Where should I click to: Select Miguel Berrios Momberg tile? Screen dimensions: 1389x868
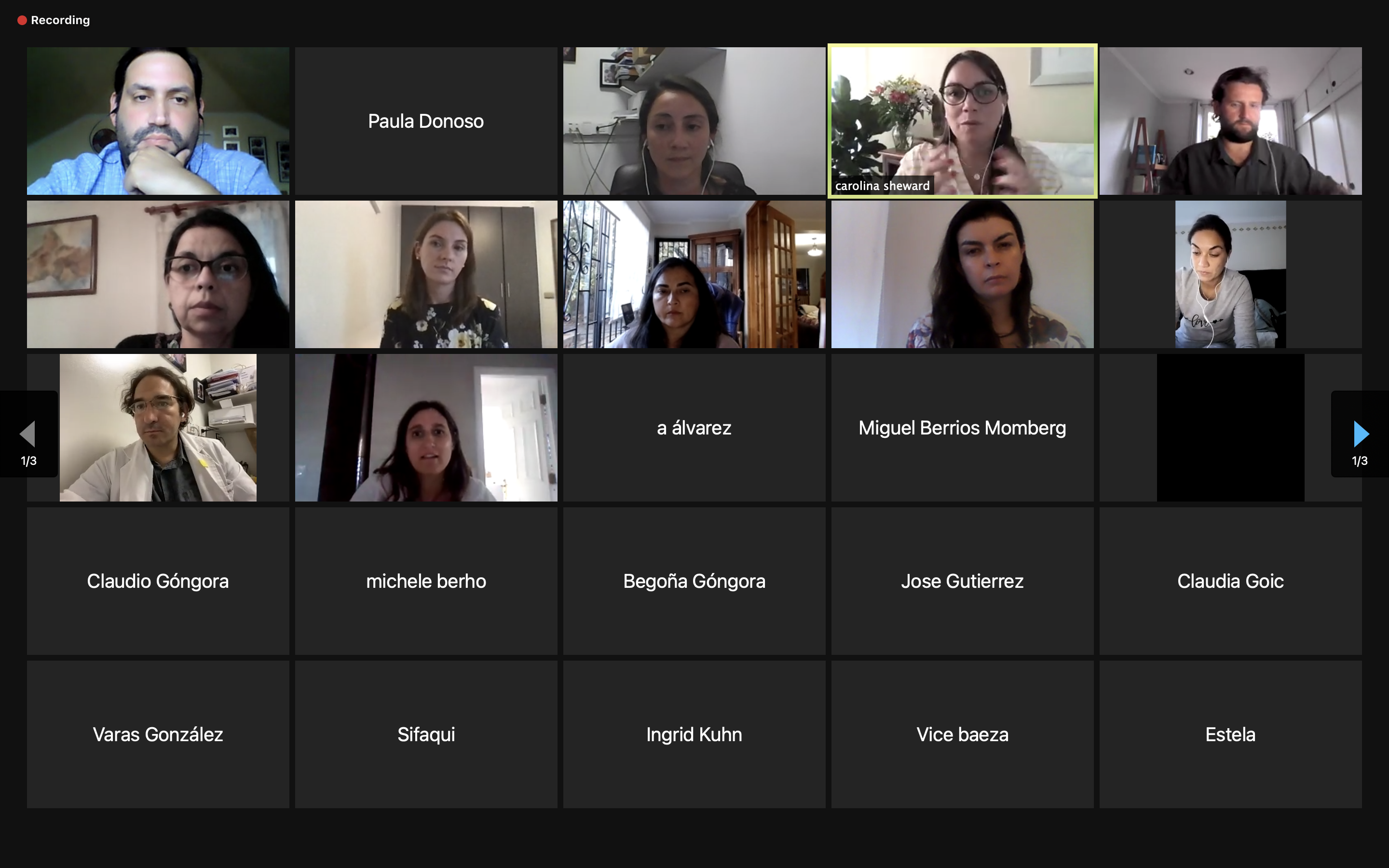tap(963, 428)
